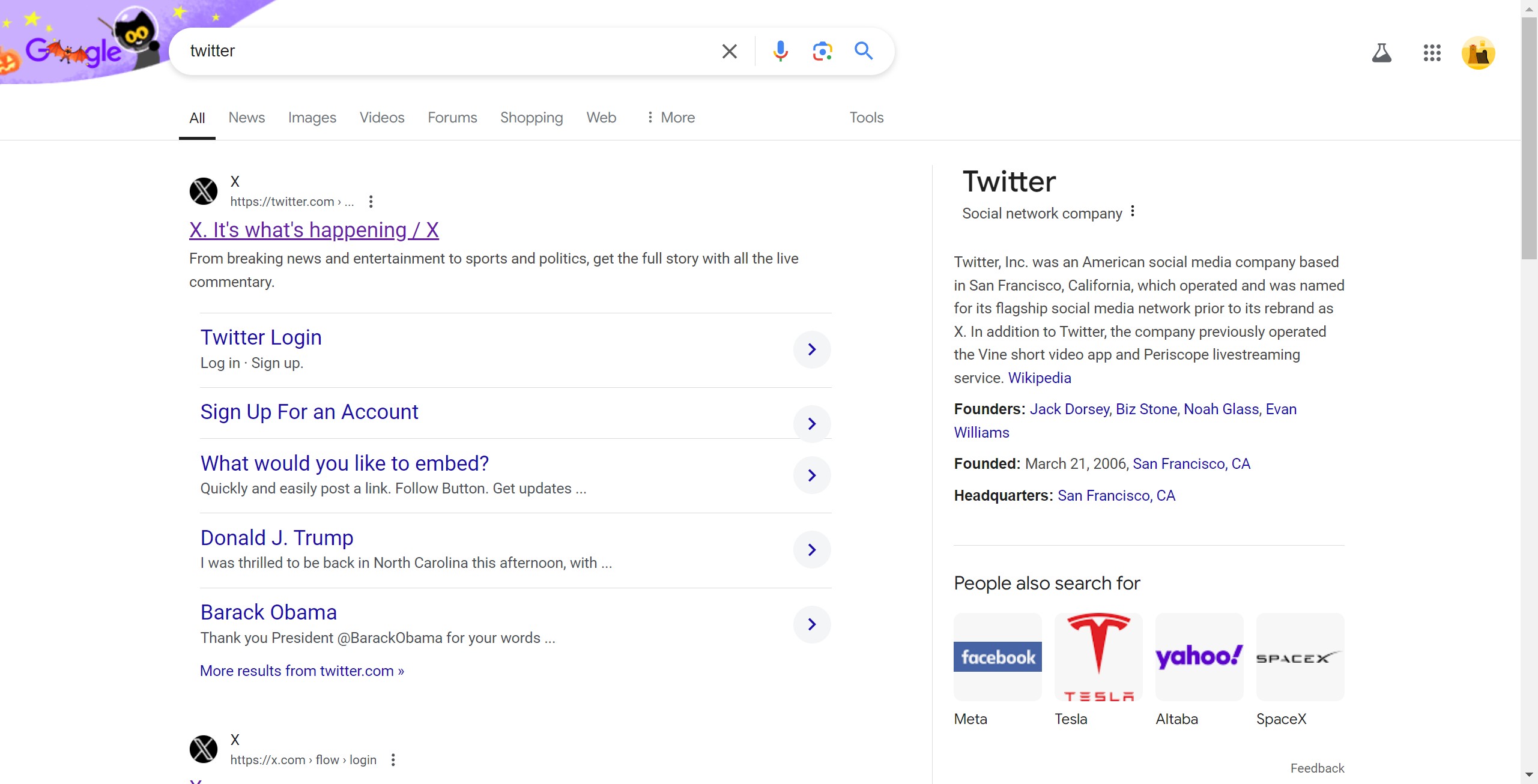The height and width of the screenshot is (784, 1538).
Task: Open Headquarters San Francisco, CA link
Action: 1116,496
